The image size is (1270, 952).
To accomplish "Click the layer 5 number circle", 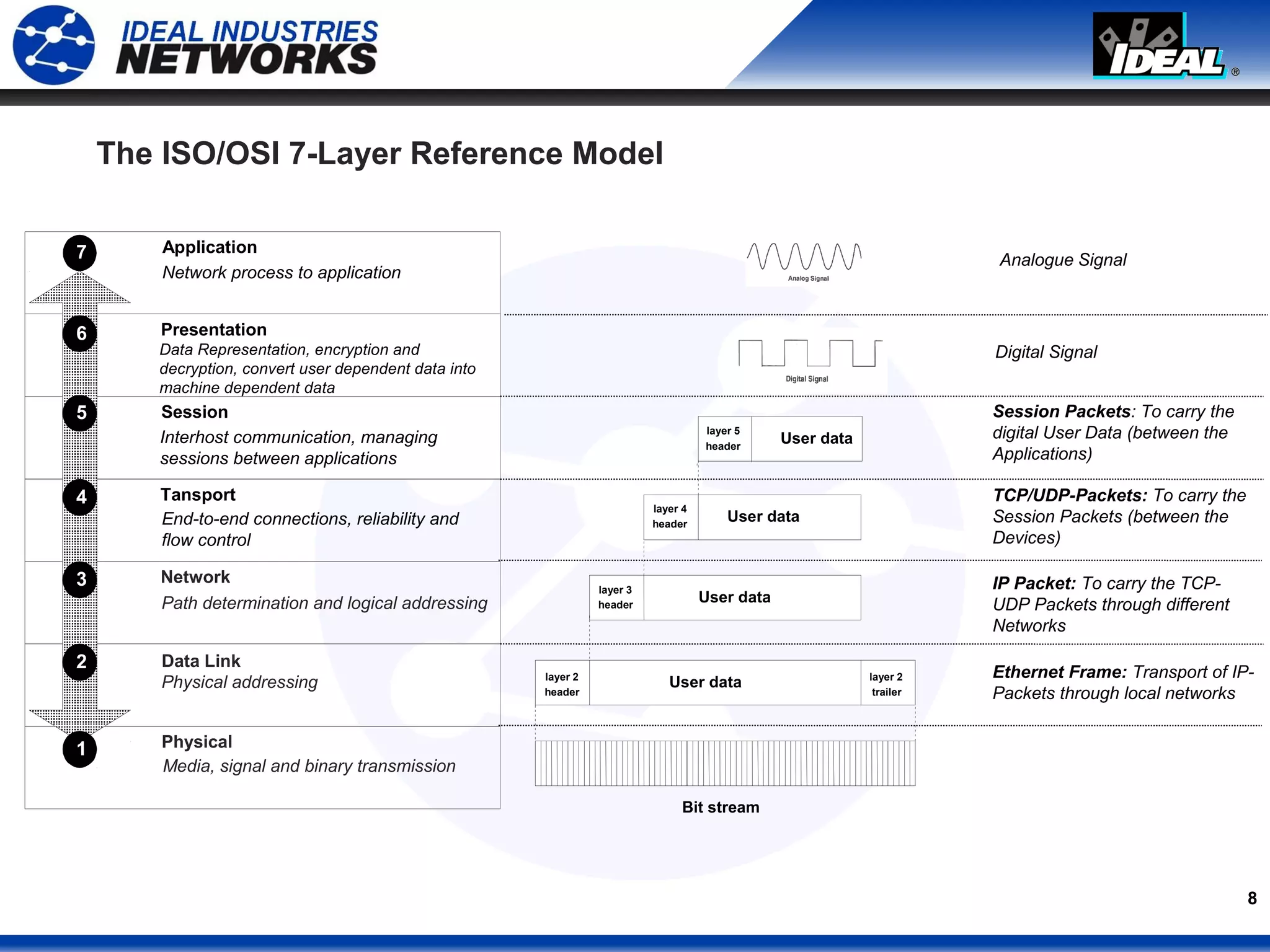I will tap(80, 413).
